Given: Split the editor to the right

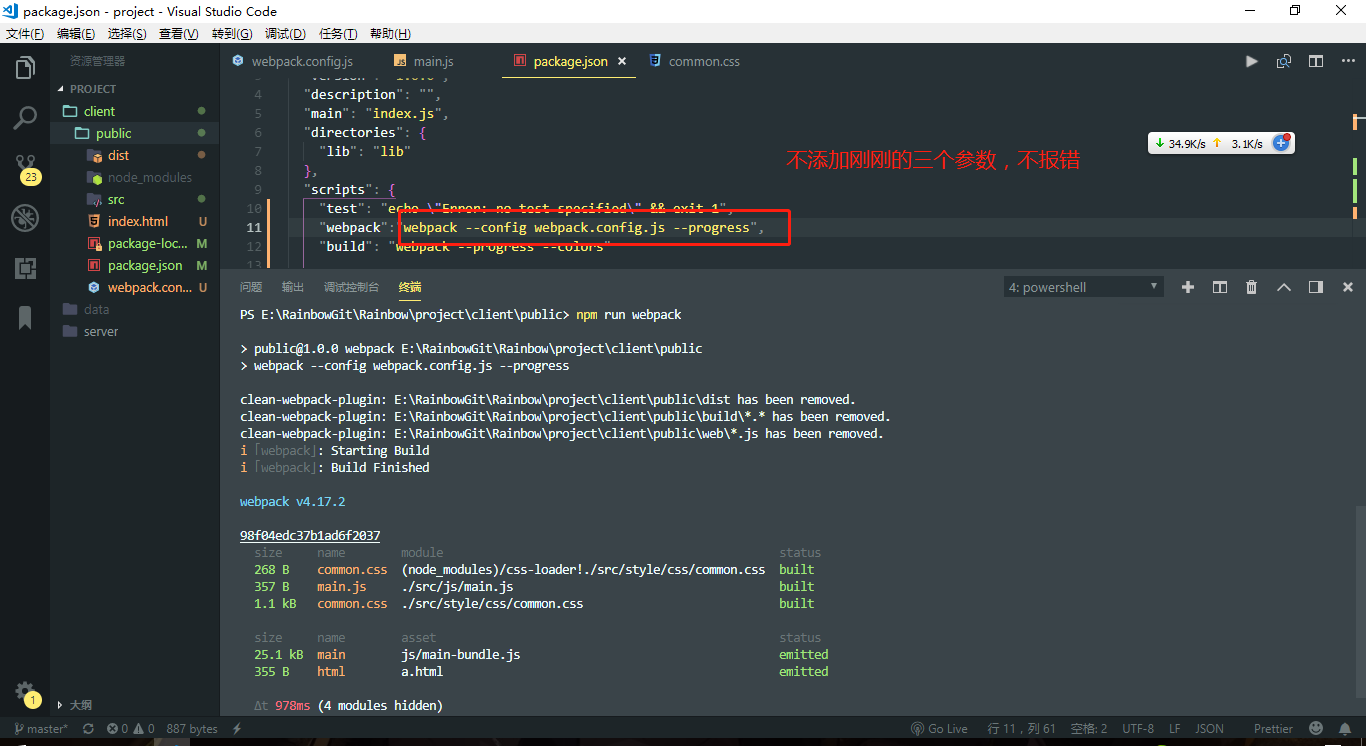Looking at the screenshot, I should 1316,61.
